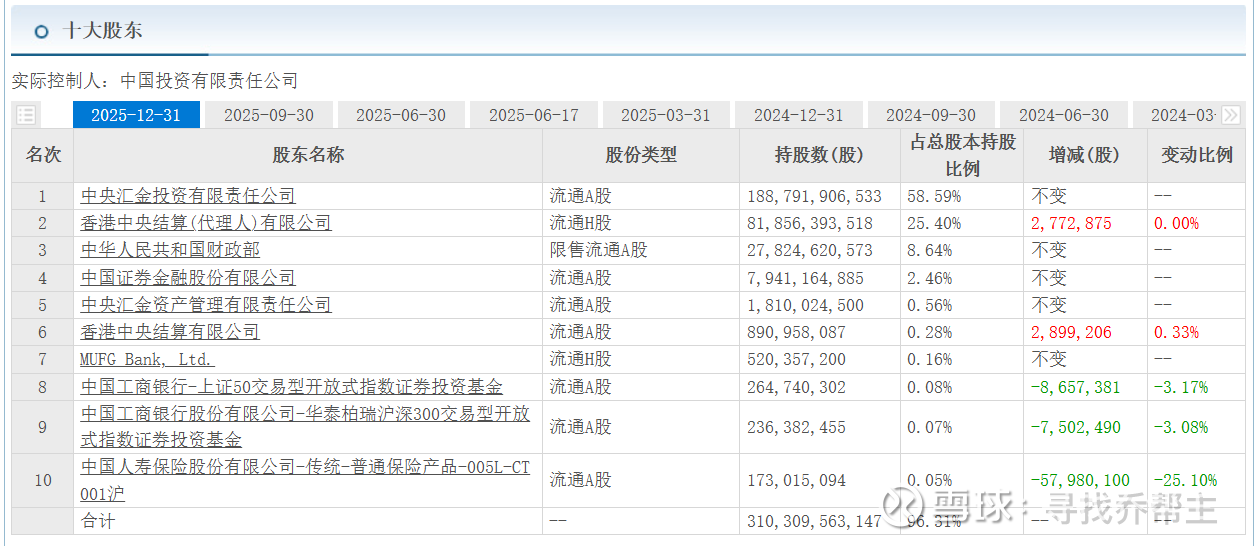Switch to the 2025-03-31 tab
Screen dimensions: 1254x546
pos(666,115)
